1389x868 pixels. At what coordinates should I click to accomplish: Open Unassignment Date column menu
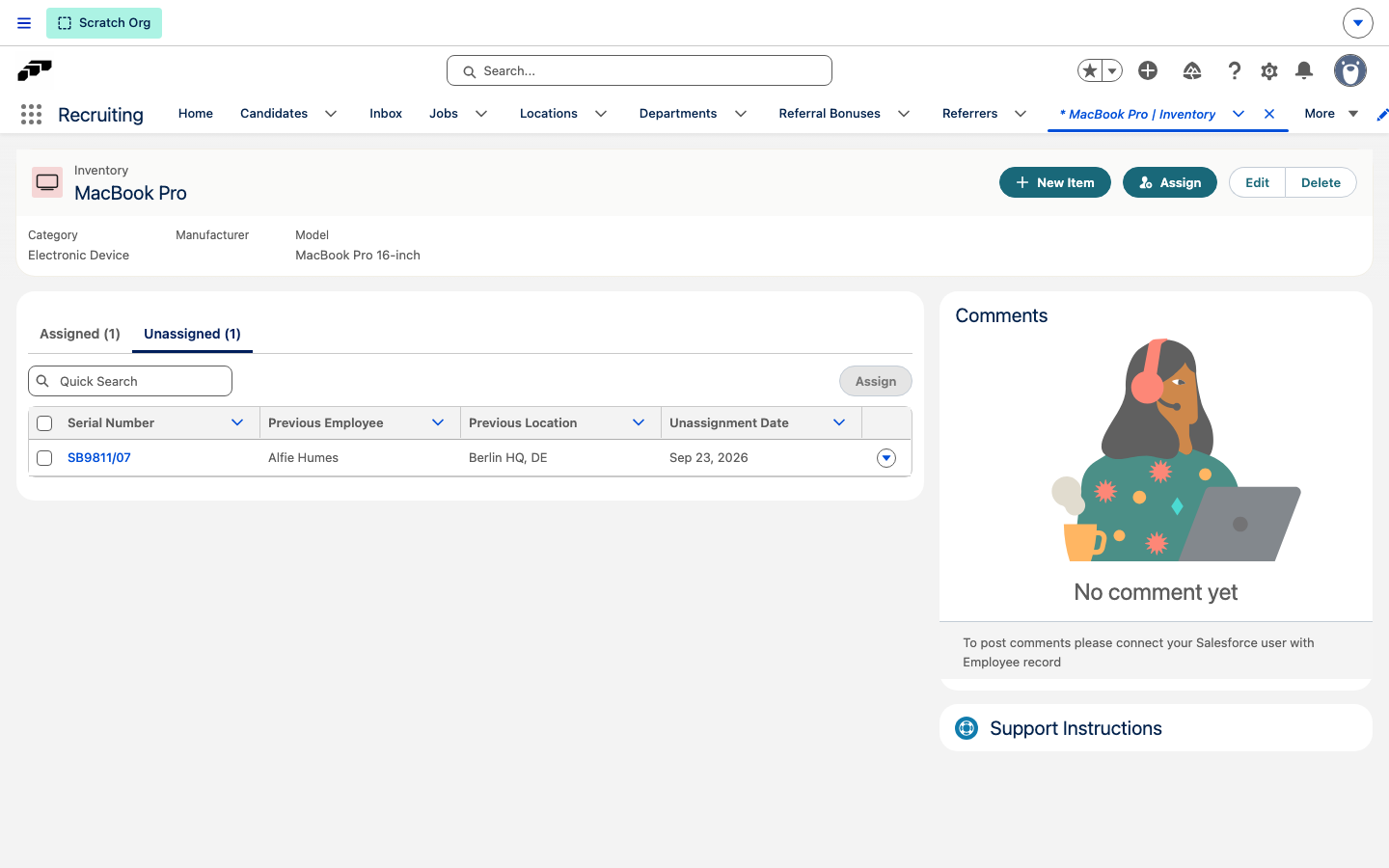(839, 422)
